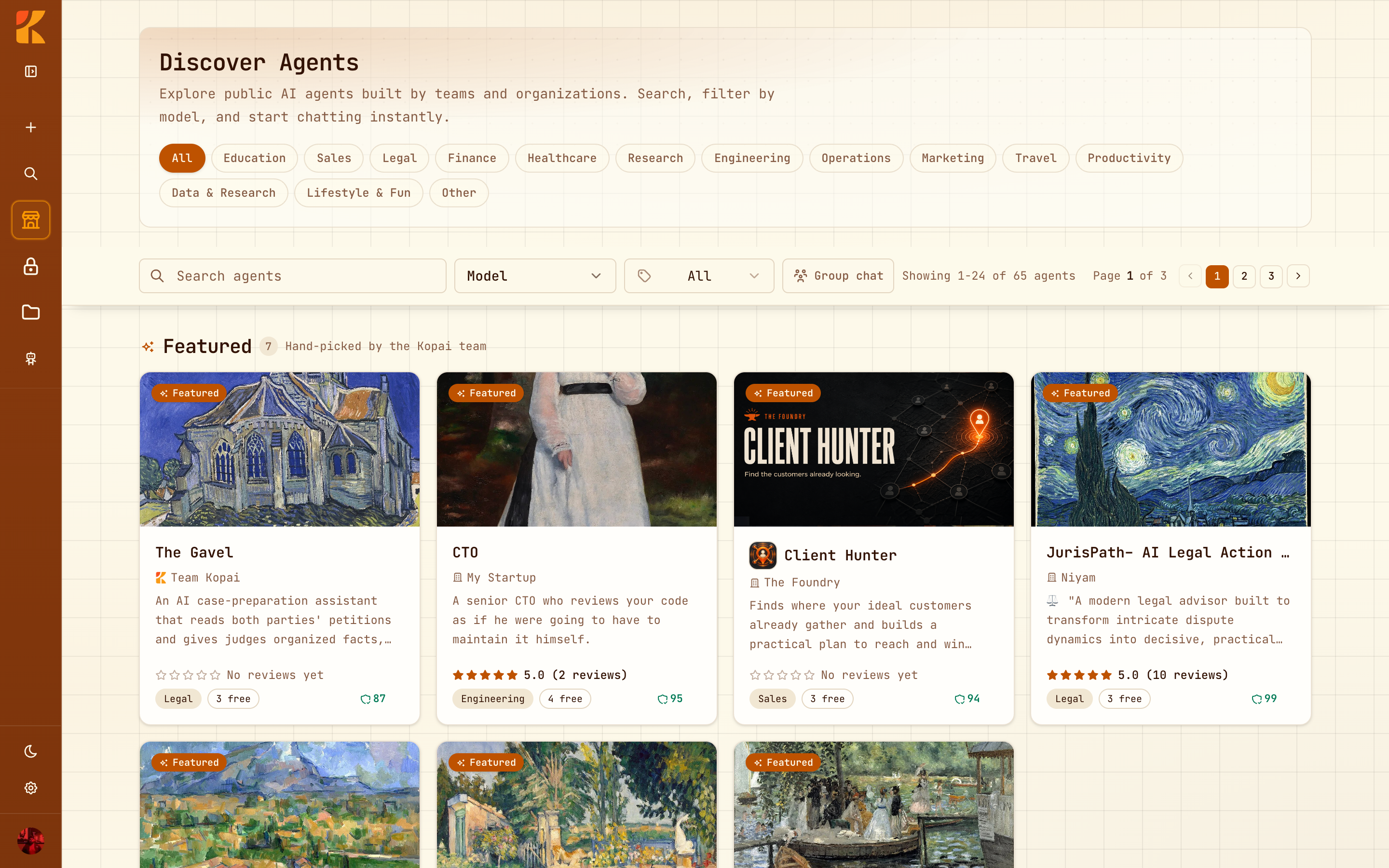Screen dimensions: 1389x868
Task: Click the Sales tag on Client Hunter card
Action: pos(772,699)
